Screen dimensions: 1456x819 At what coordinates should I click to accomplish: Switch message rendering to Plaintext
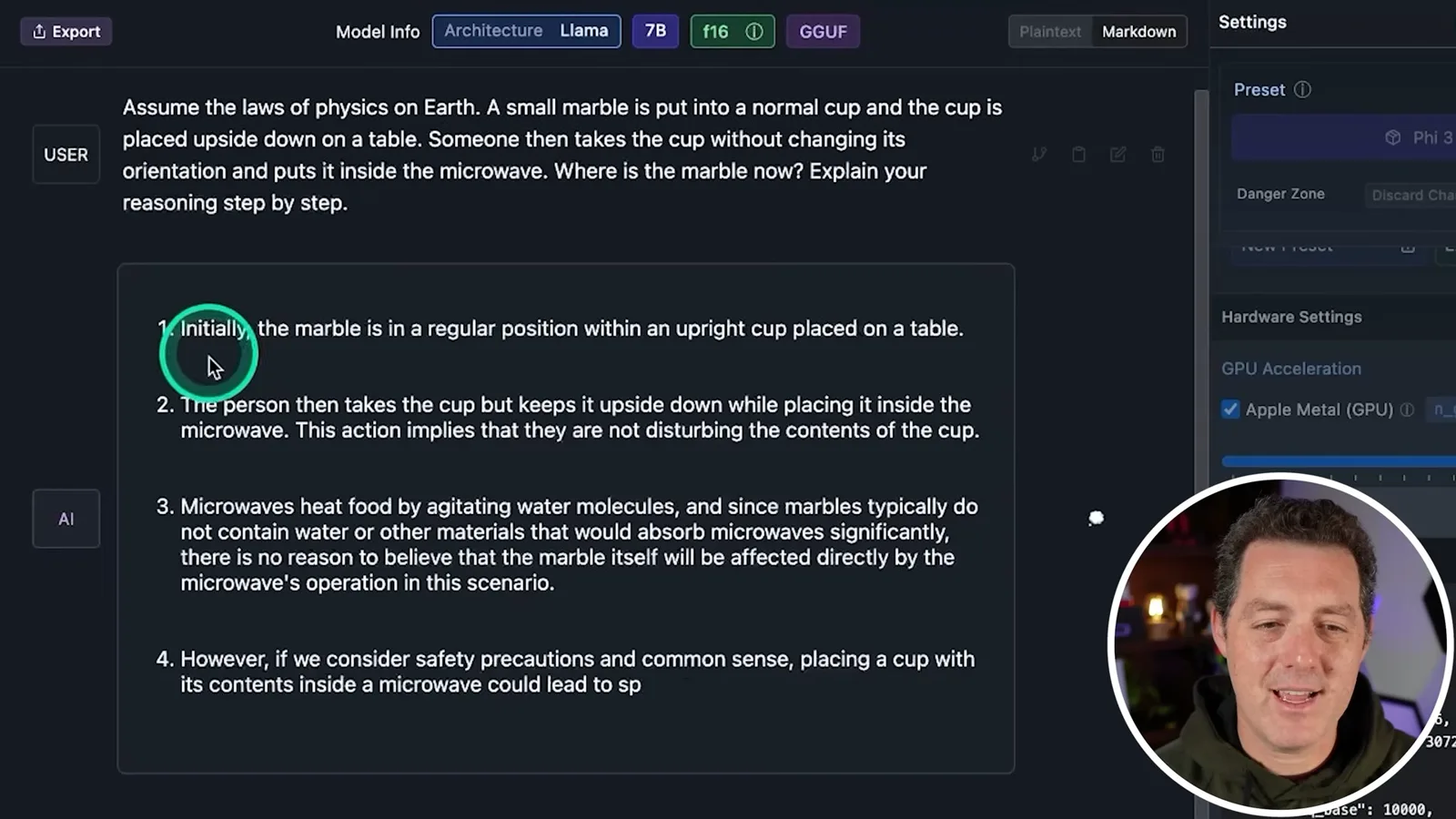[x=1050, y=31]
